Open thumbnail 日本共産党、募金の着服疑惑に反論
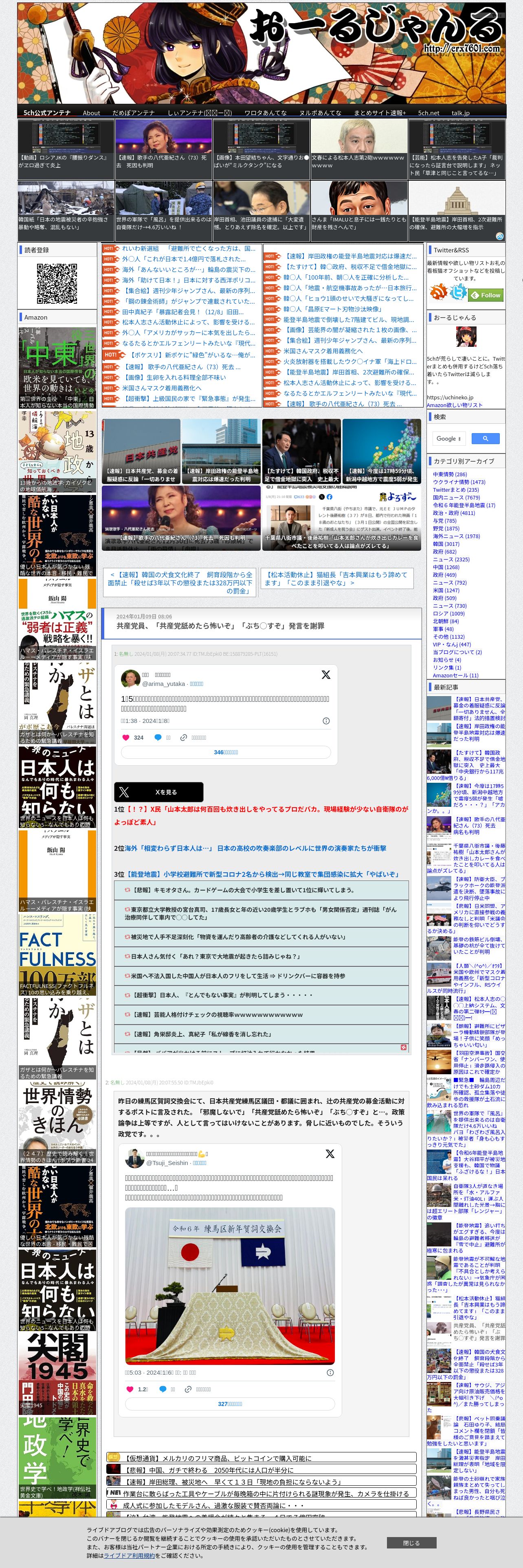 [x=141, y=451]
